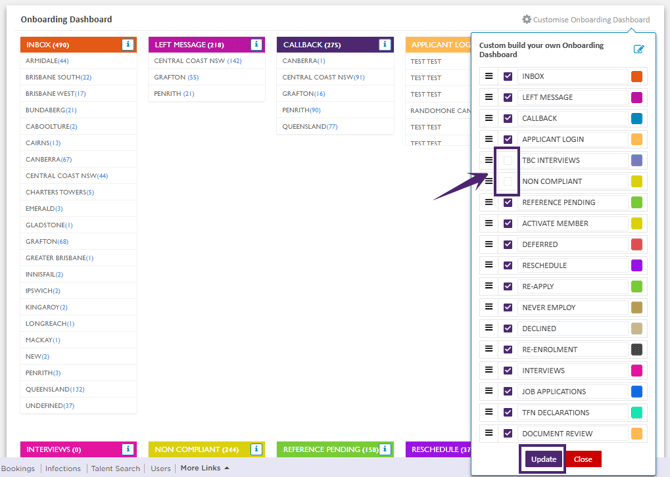
Task: Toggle the NEVER EMPLOY checkbox
Action: coord(508,307)
